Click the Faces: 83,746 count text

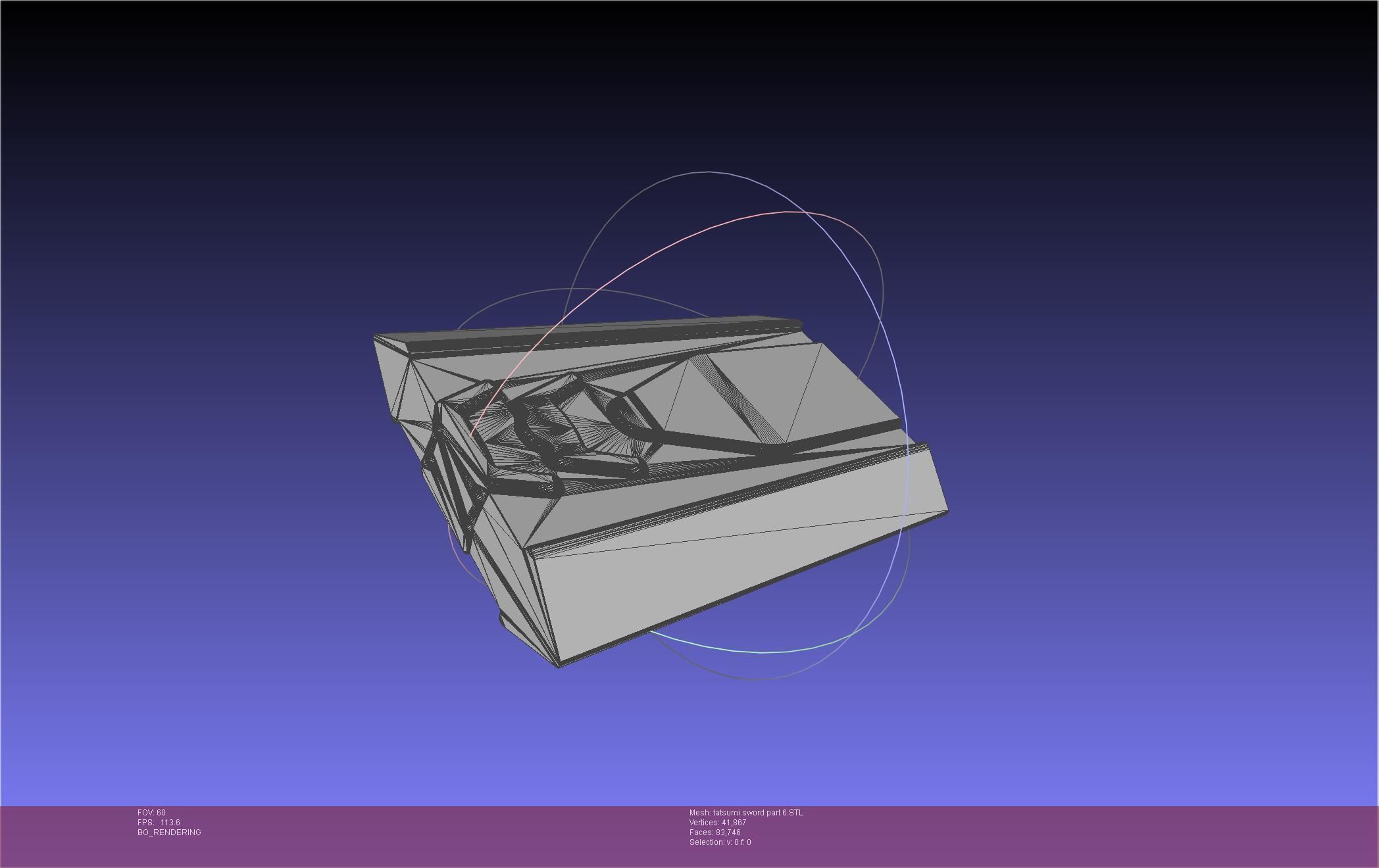coord(715,832)
